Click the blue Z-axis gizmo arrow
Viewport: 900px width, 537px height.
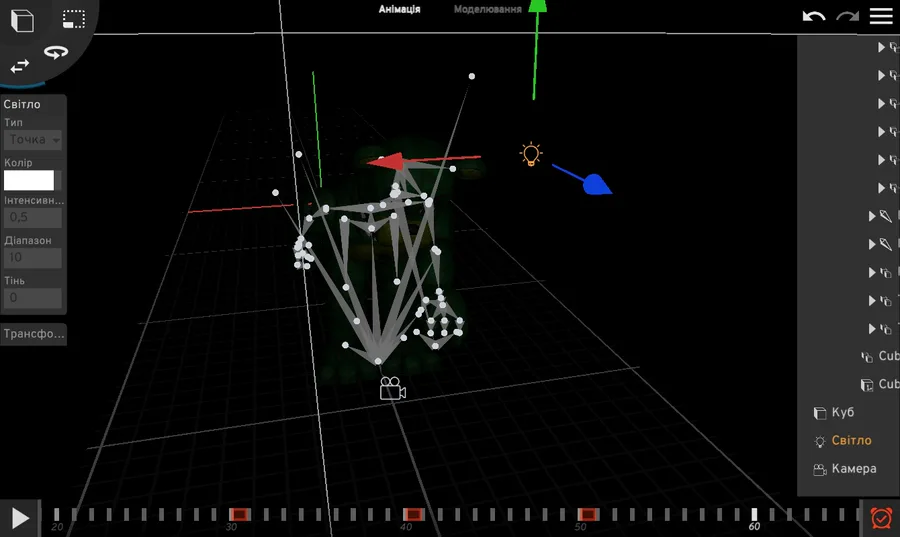click(x=597, y=185)
